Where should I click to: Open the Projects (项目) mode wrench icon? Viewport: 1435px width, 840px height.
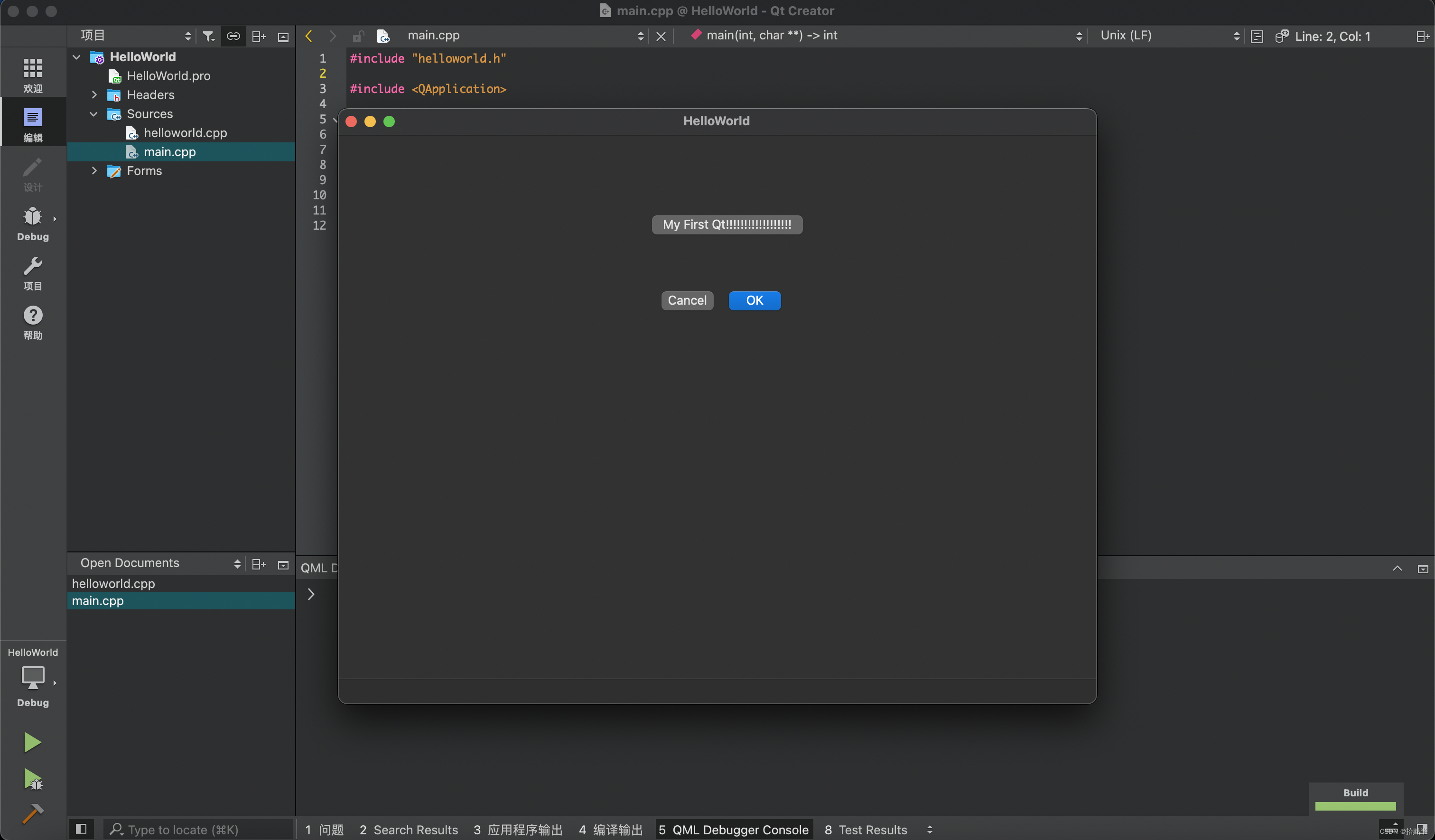pos(32,273)
